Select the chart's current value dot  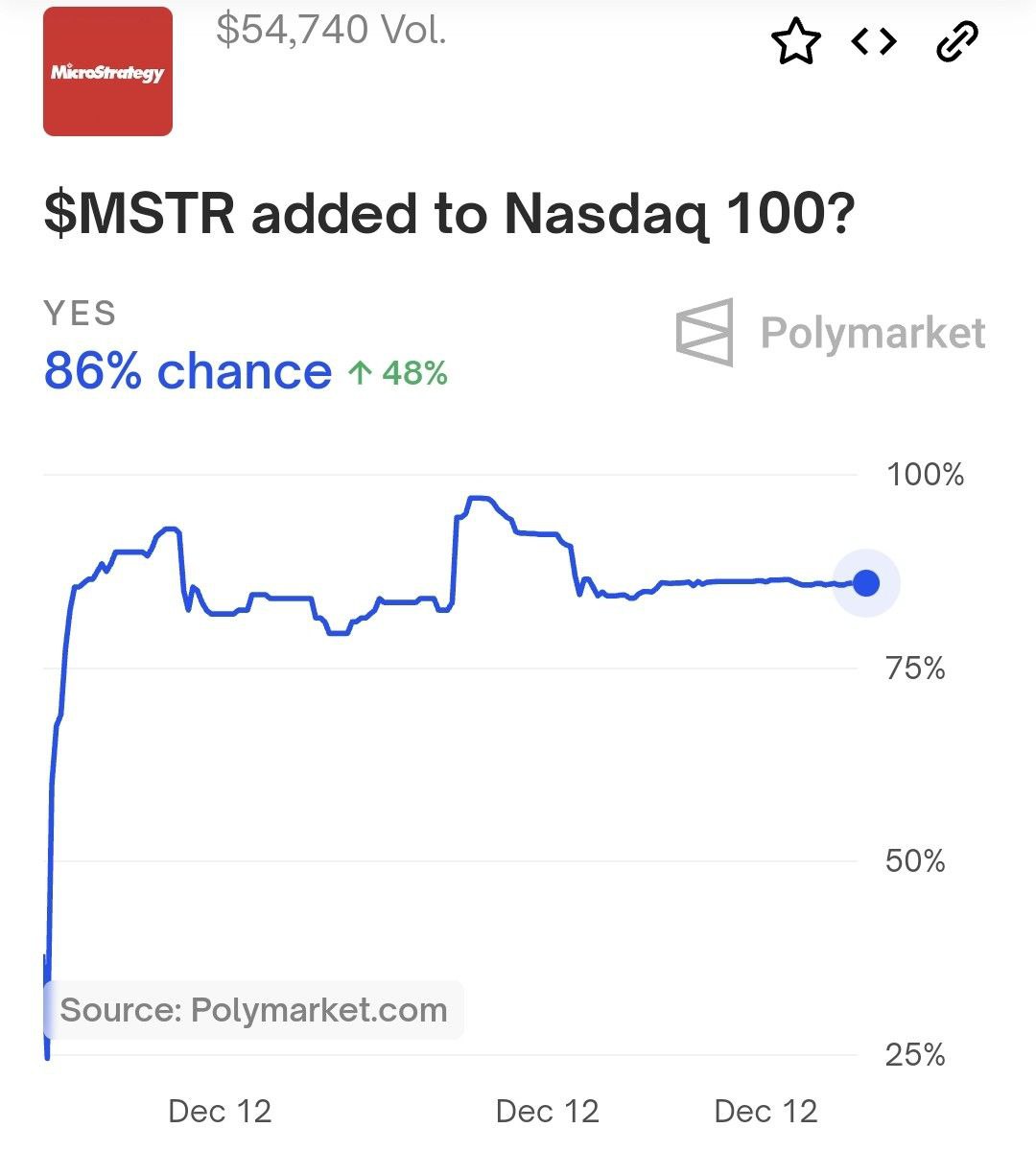pyautogui.click(x=866, y=582)
